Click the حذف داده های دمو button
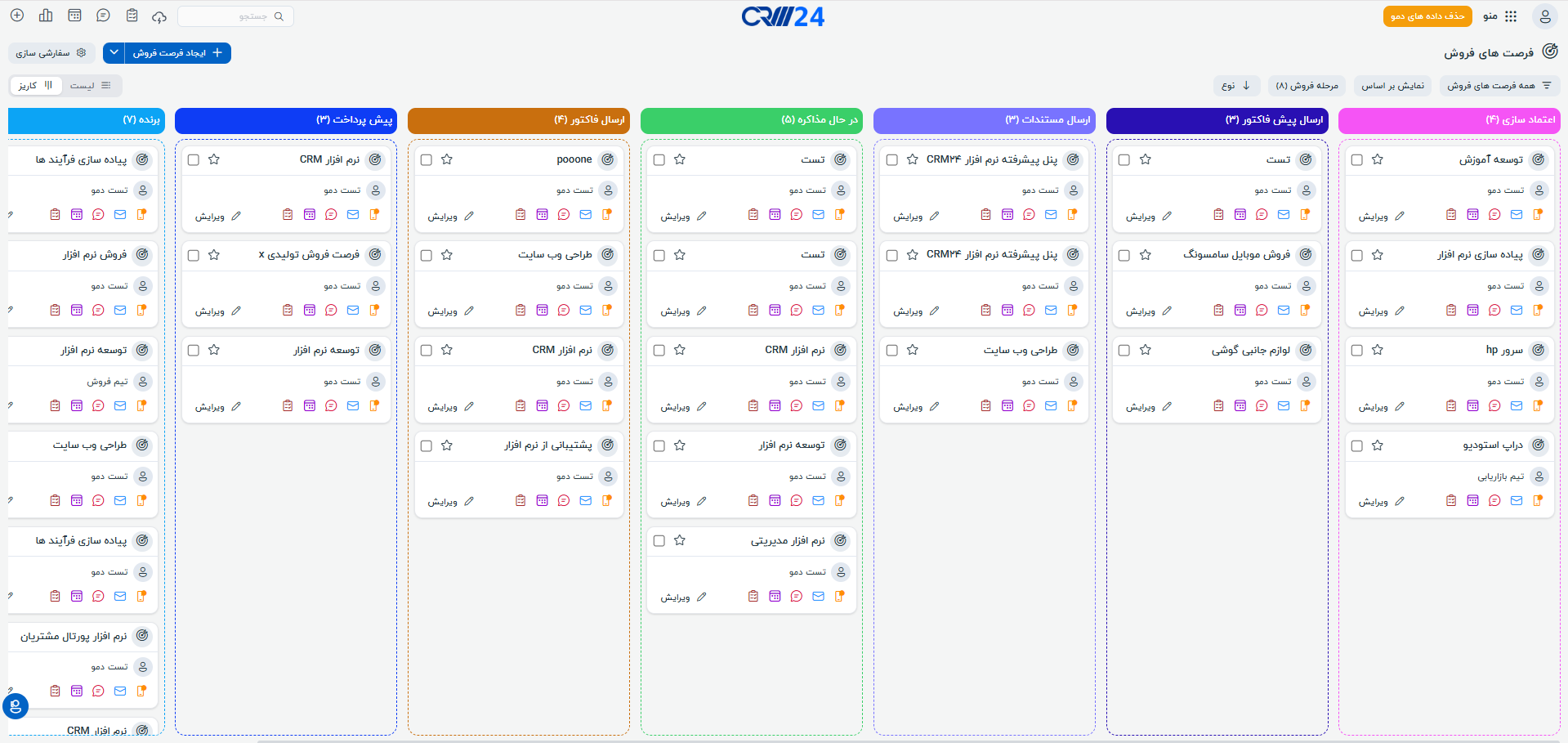 point(1427,16)
